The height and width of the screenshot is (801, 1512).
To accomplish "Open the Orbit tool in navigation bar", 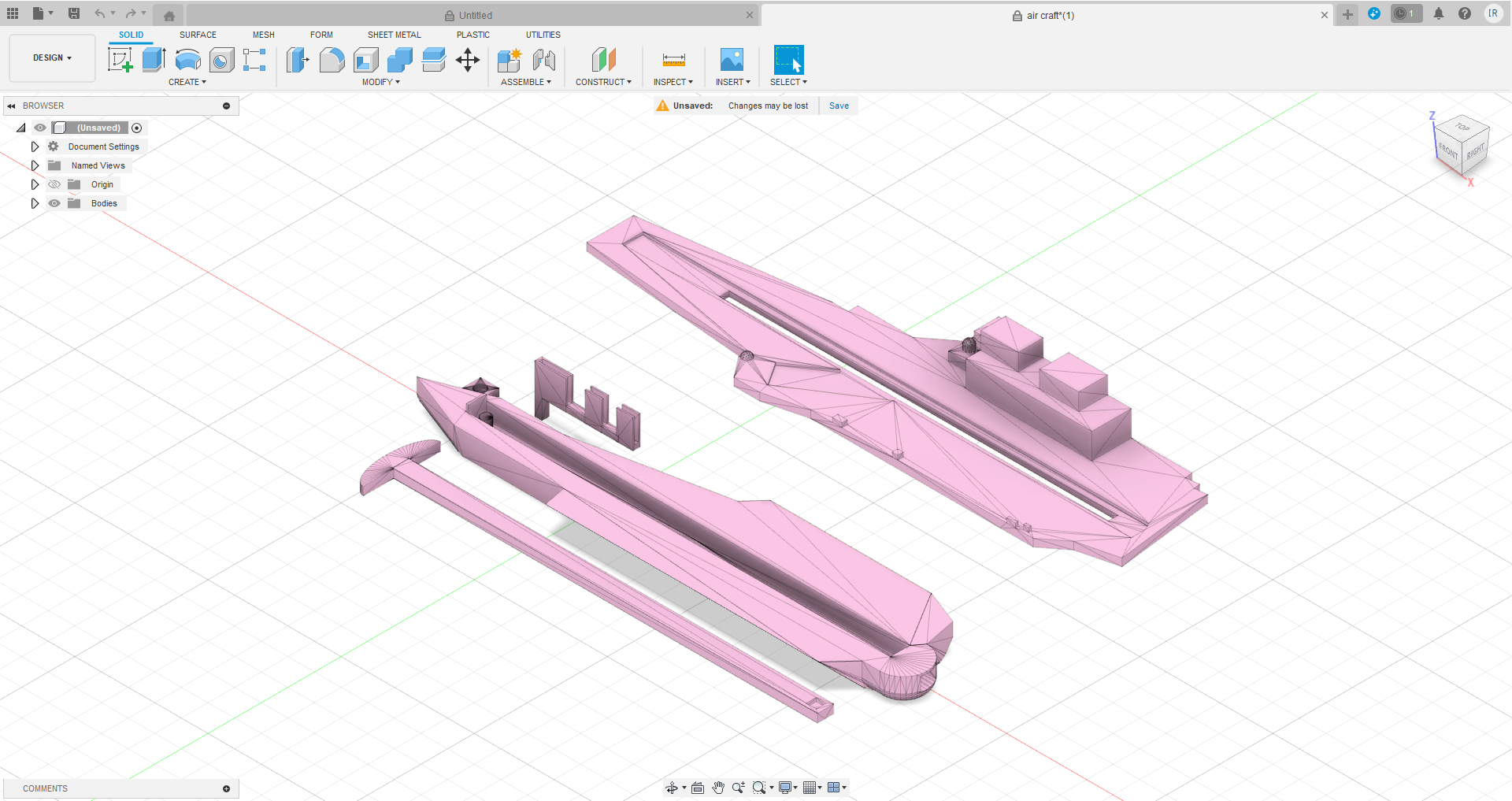I will (x=672, y=788).
